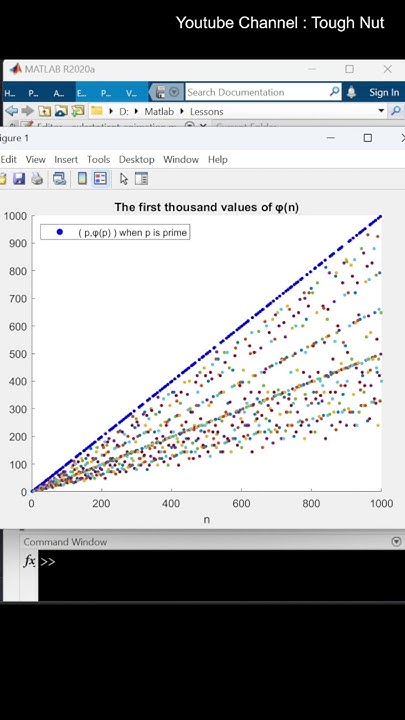Click the MATLAB R2020a title bar text

click(x=60, y=69)
